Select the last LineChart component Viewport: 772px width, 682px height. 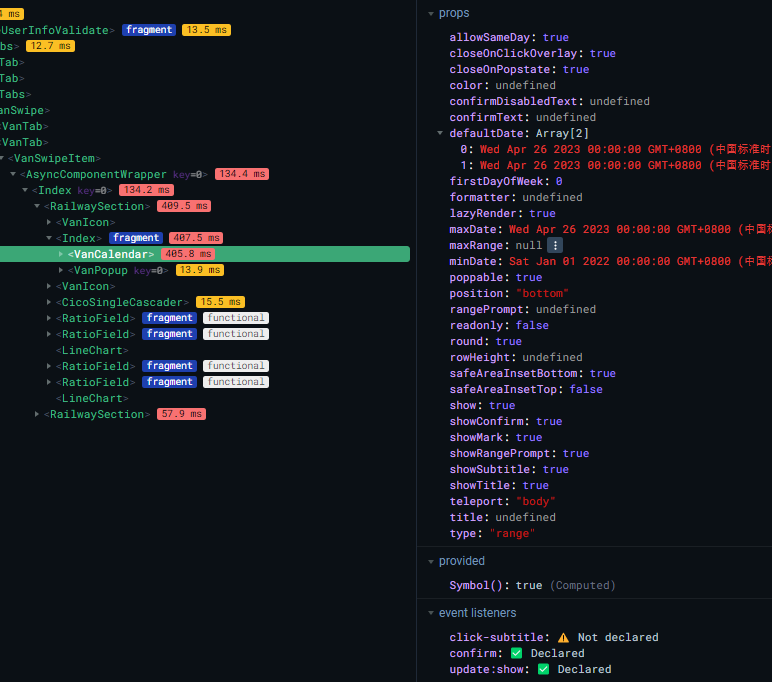click(x=92, y=398)
